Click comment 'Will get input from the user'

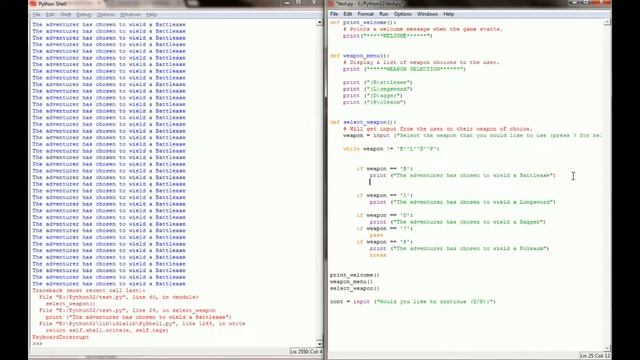pos(438,129)
